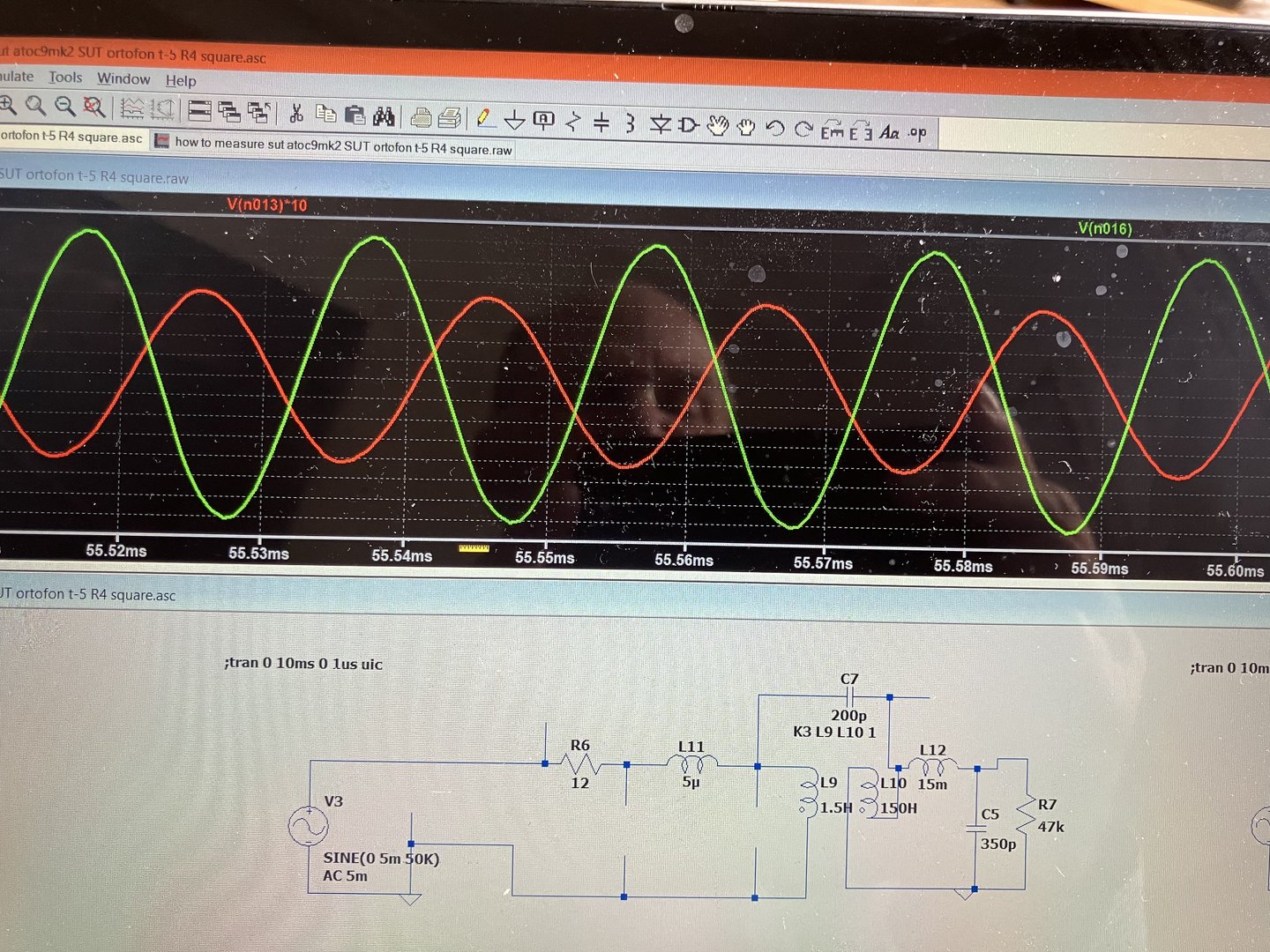Open the Tools menu
The image size is (1270, 952).
(x=65, y=78)
